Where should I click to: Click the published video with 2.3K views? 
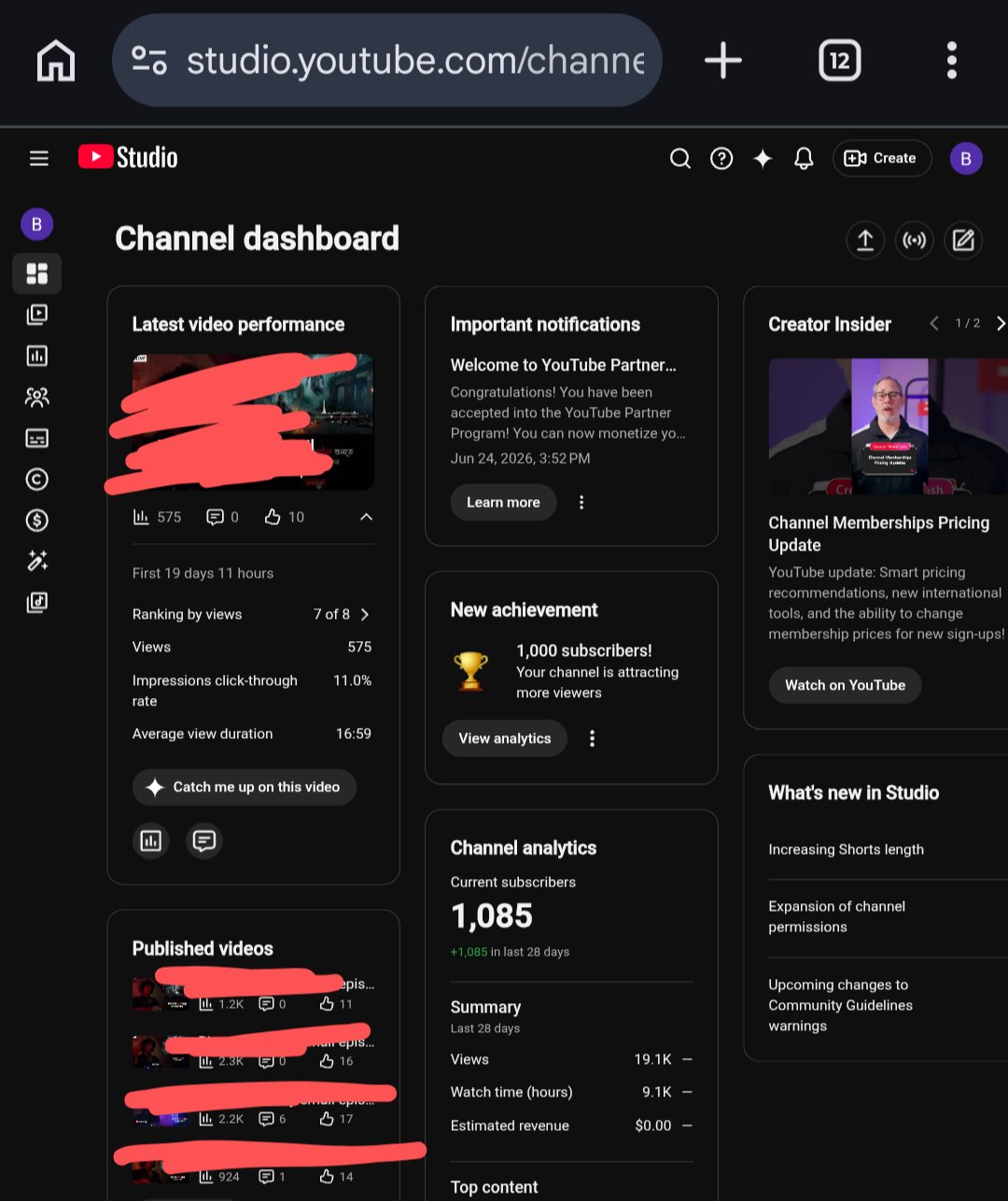254,1052
